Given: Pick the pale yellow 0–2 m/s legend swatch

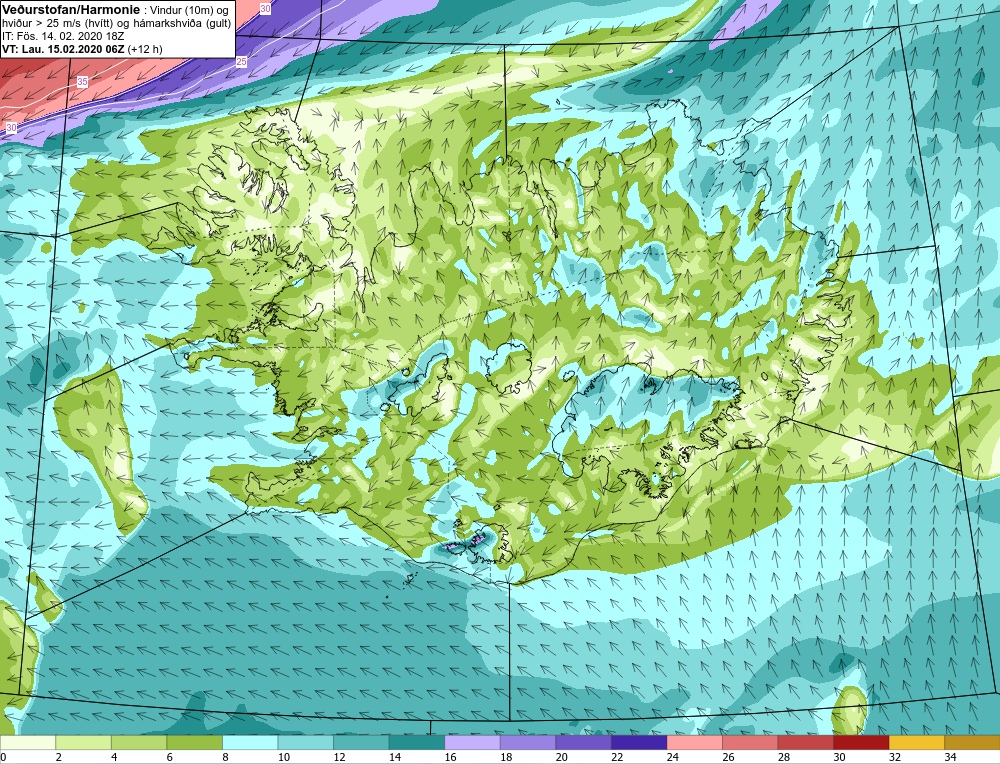Looking at the screenshot, I should 27,742.
